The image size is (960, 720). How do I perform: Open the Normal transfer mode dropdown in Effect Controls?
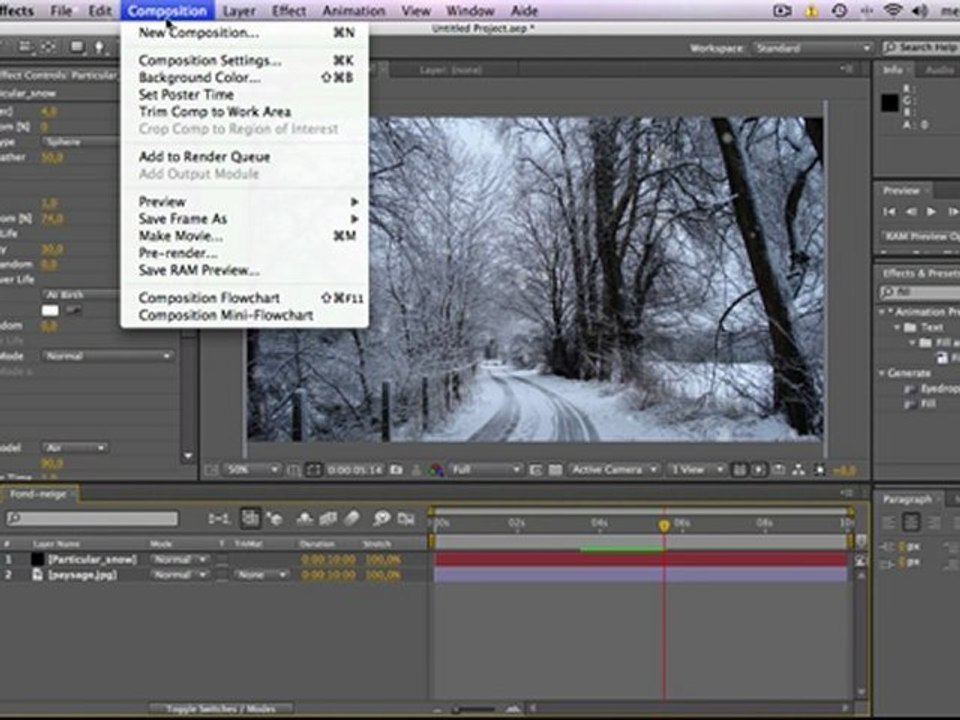(107, 356)
